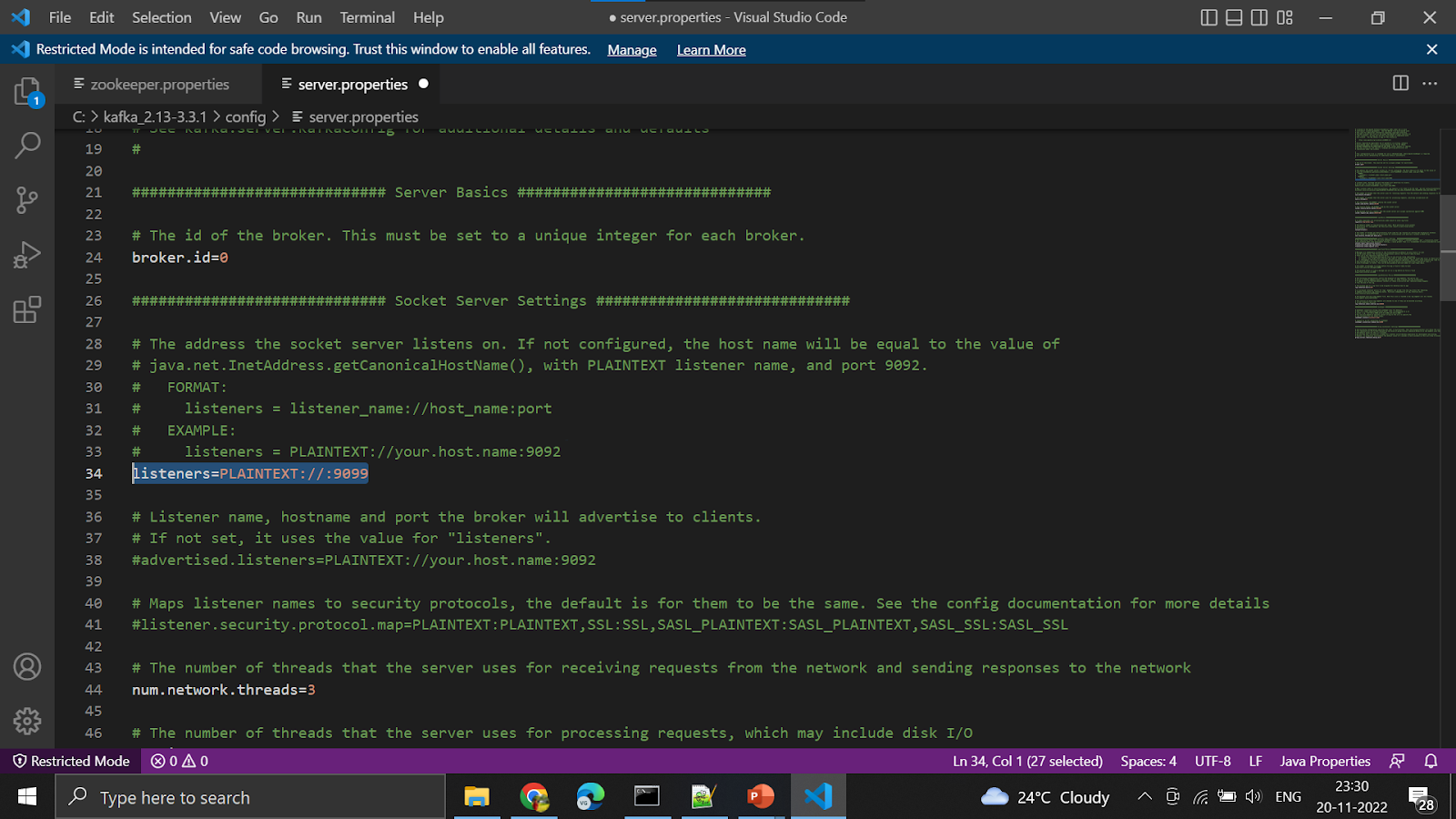Open the Manage gear in activity bar

coord(27,721)
